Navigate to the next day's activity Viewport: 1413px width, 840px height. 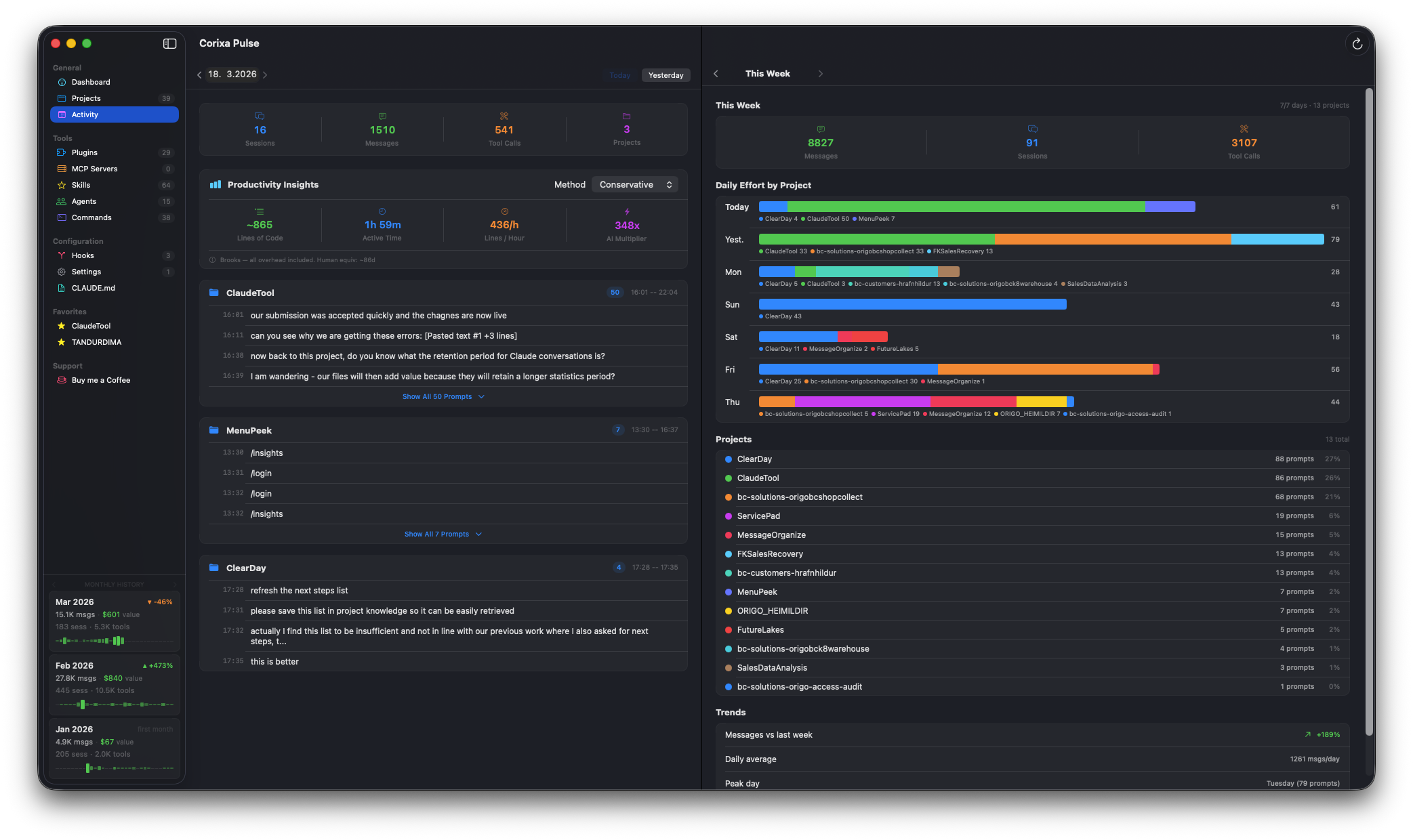point(265,75)
